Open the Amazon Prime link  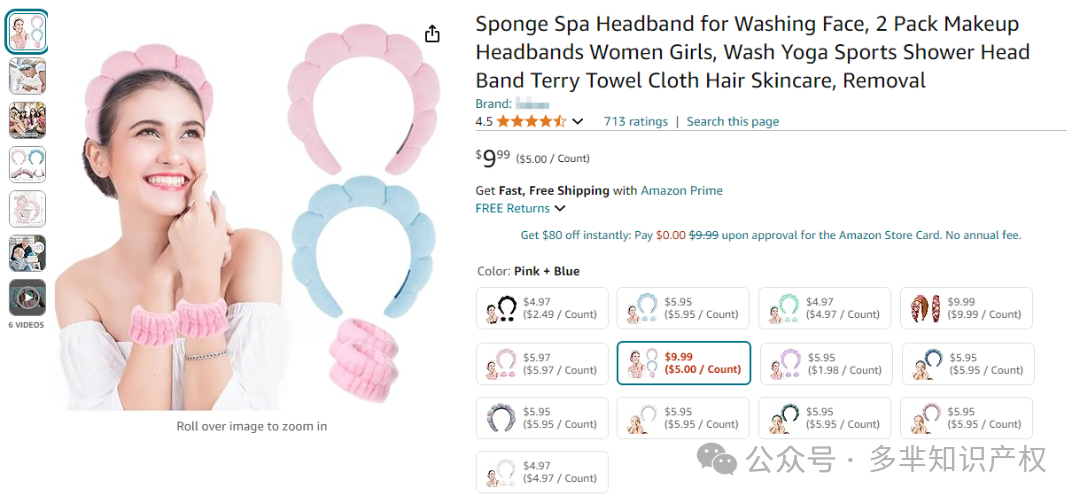[682, 191]
